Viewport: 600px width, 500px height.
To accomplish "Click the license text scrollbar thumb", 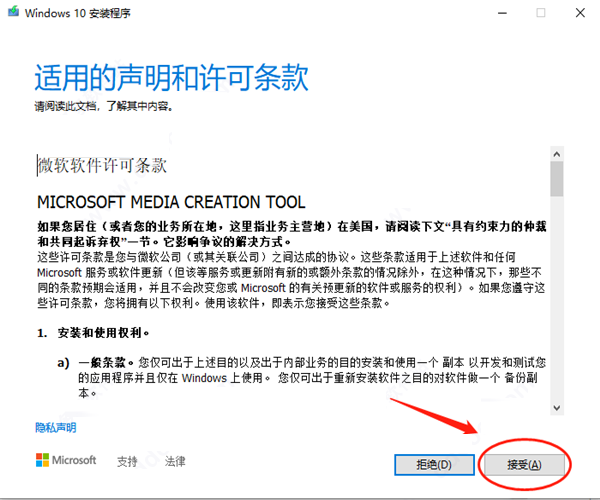I will point(556,178).
